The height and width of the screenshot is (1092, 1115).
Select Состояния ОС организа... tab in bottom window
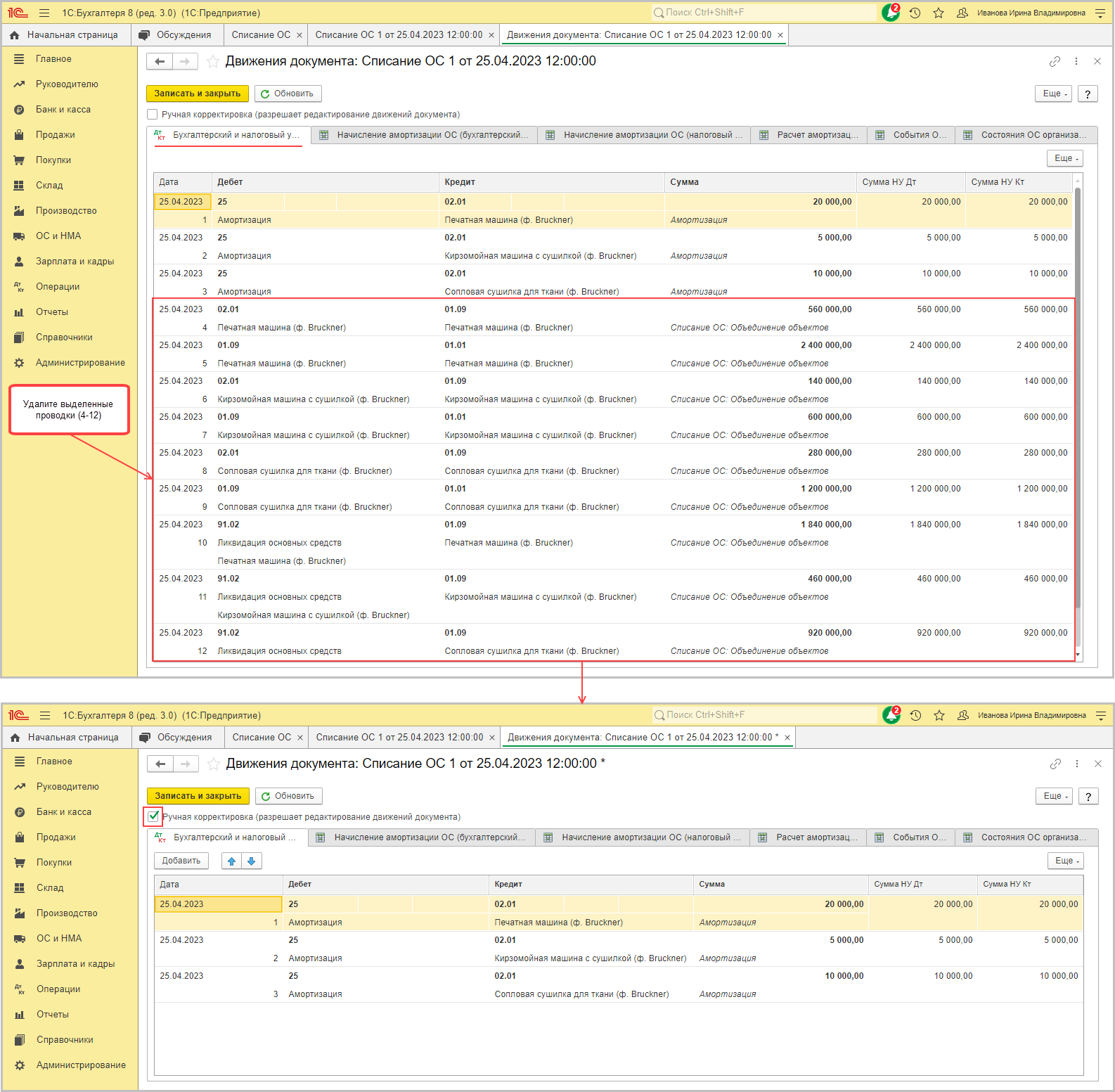[1026, 837]
